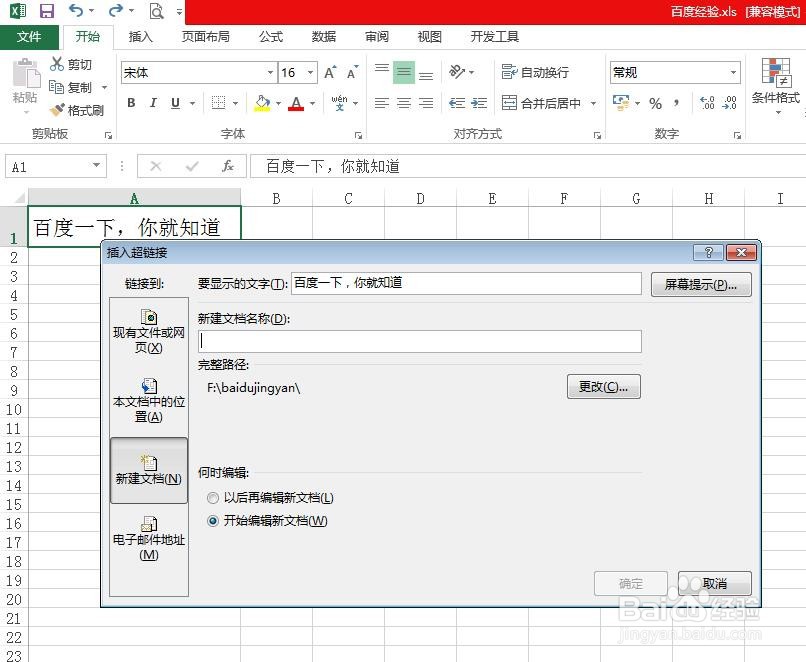Open the accounting number format
The height and width of the screenshot is (662, 806).
621,103
